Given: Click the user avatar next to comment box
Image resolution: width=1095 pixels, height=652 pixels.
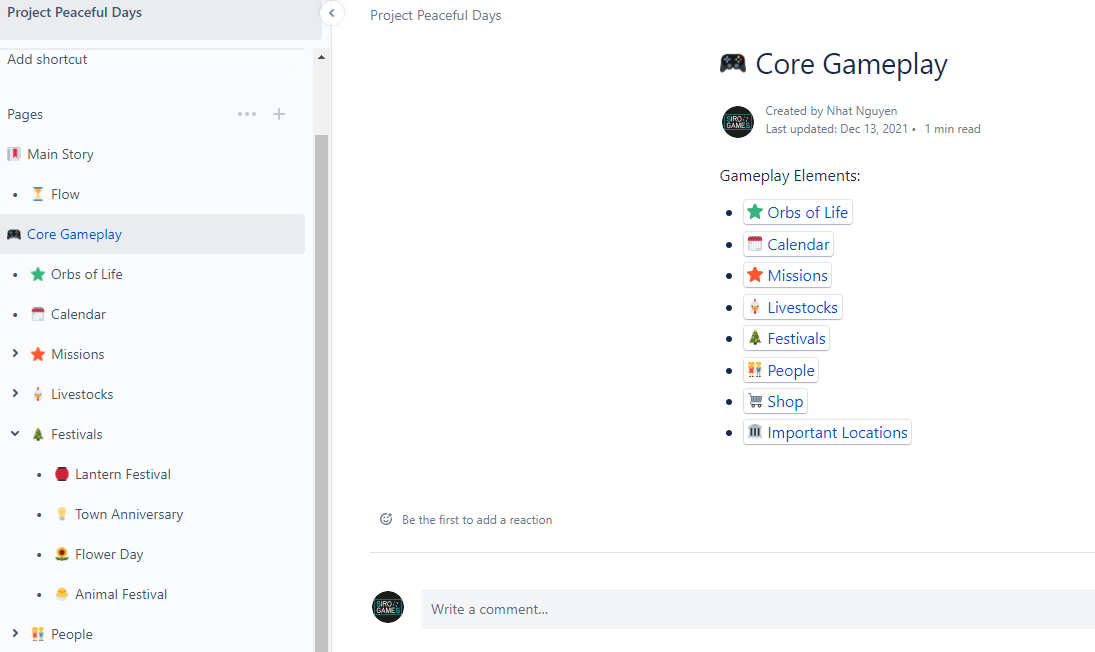Looking at the screenshot, I should click(388, 607).
